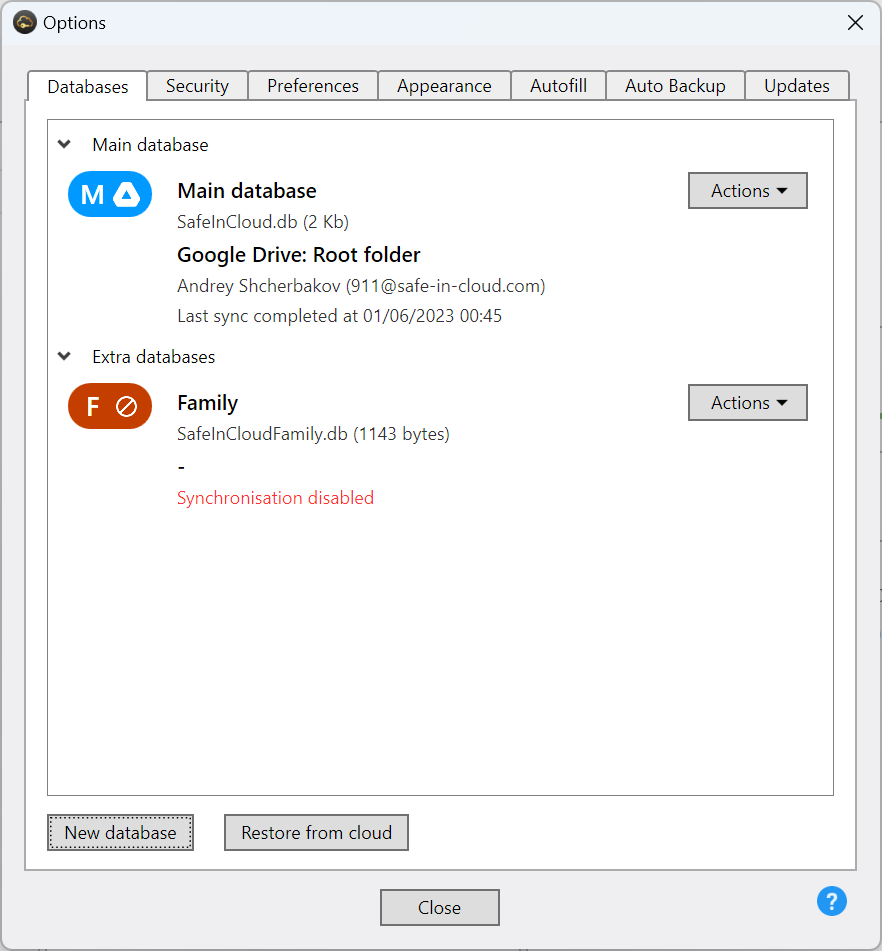882x951 pixels.
Task: Click the Extra databases section heading
Action: point(153,357)
